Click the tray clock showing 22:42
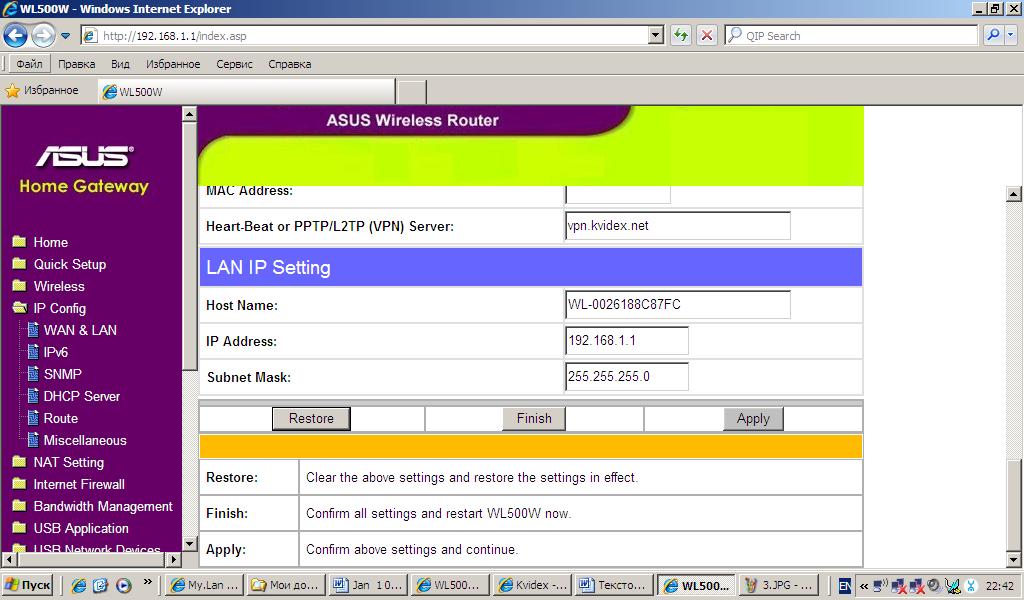1024x600 pixels. coord(999,586)
